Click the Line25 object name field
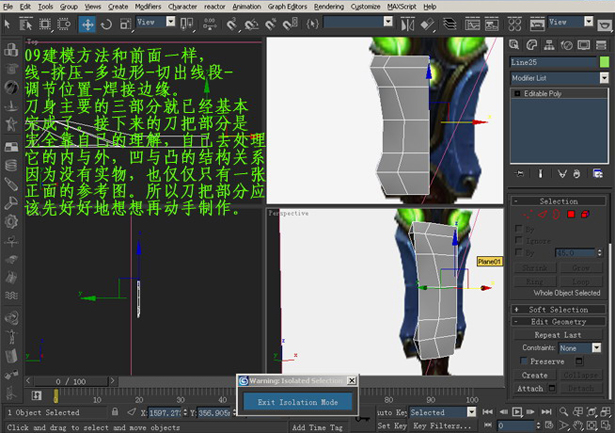Screen dimensions: 615x433 point(553,62)
